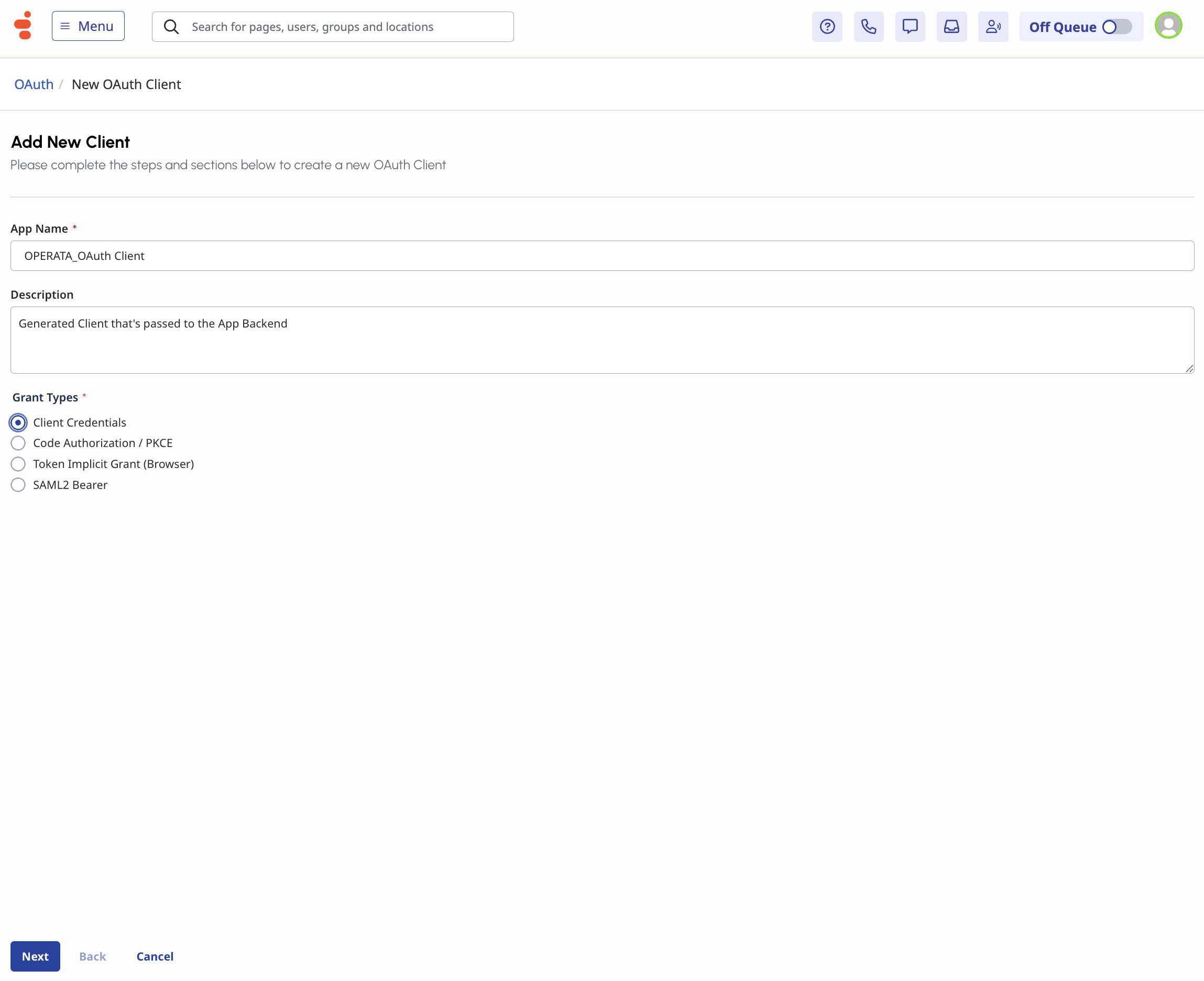Select Code Authorization / PKCE option

(x=18, y=443)
